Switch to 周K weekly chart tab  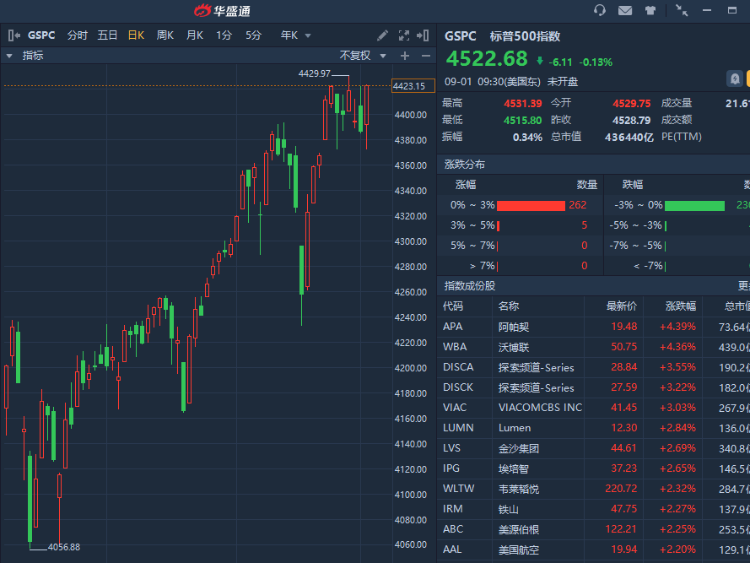[x=164, y=35]
